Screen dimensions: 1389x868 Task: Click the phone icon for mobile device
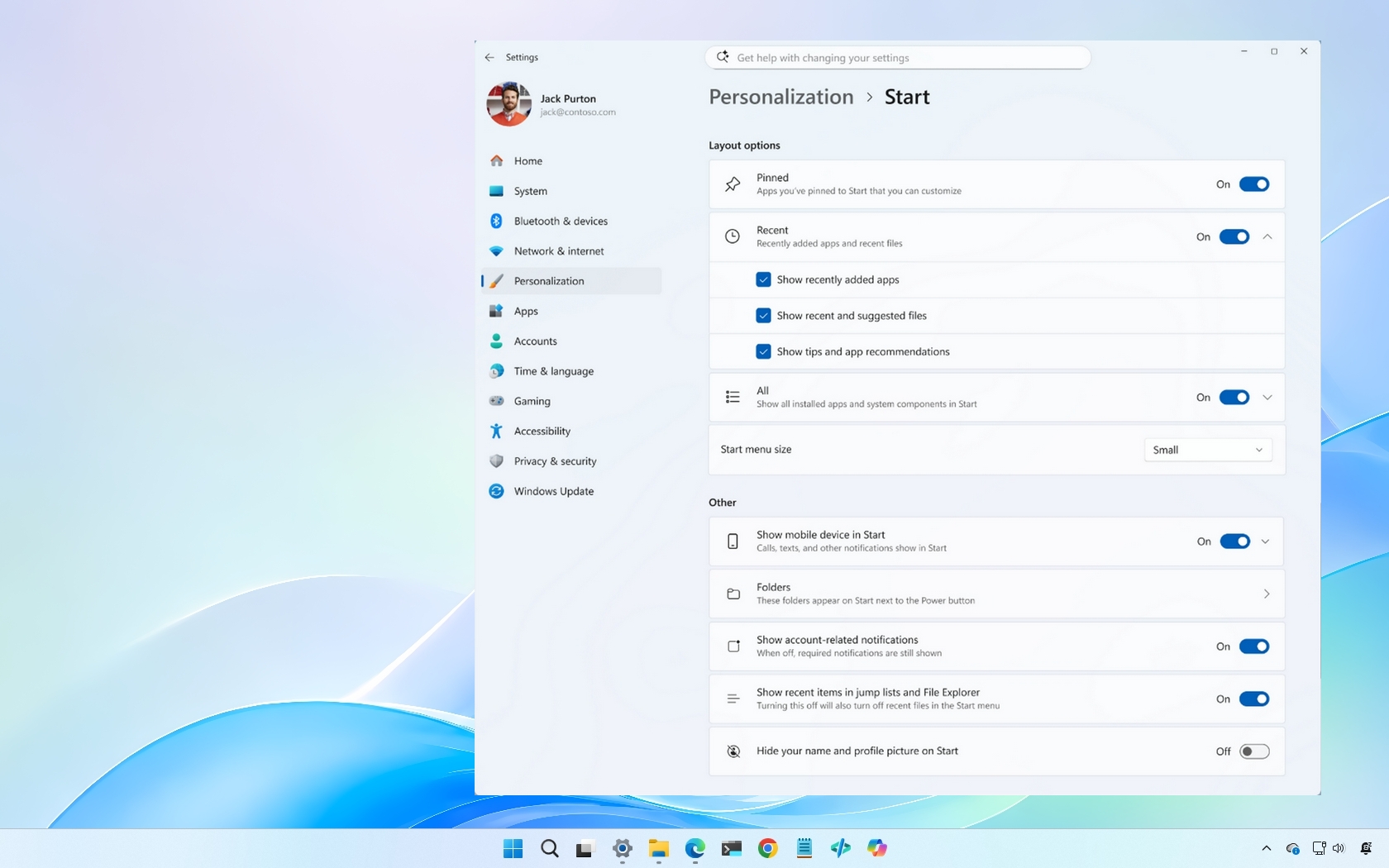point(733,541)
